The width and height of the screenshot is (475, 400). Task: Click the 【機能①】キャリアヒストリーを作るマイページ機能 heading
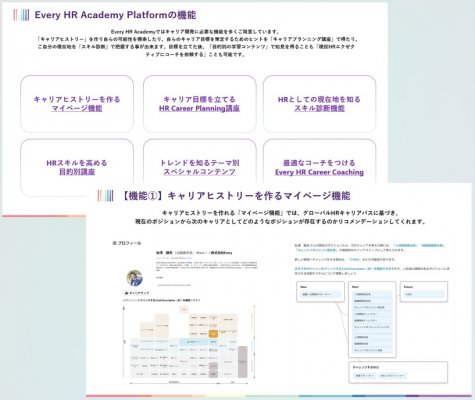[235, 196]
